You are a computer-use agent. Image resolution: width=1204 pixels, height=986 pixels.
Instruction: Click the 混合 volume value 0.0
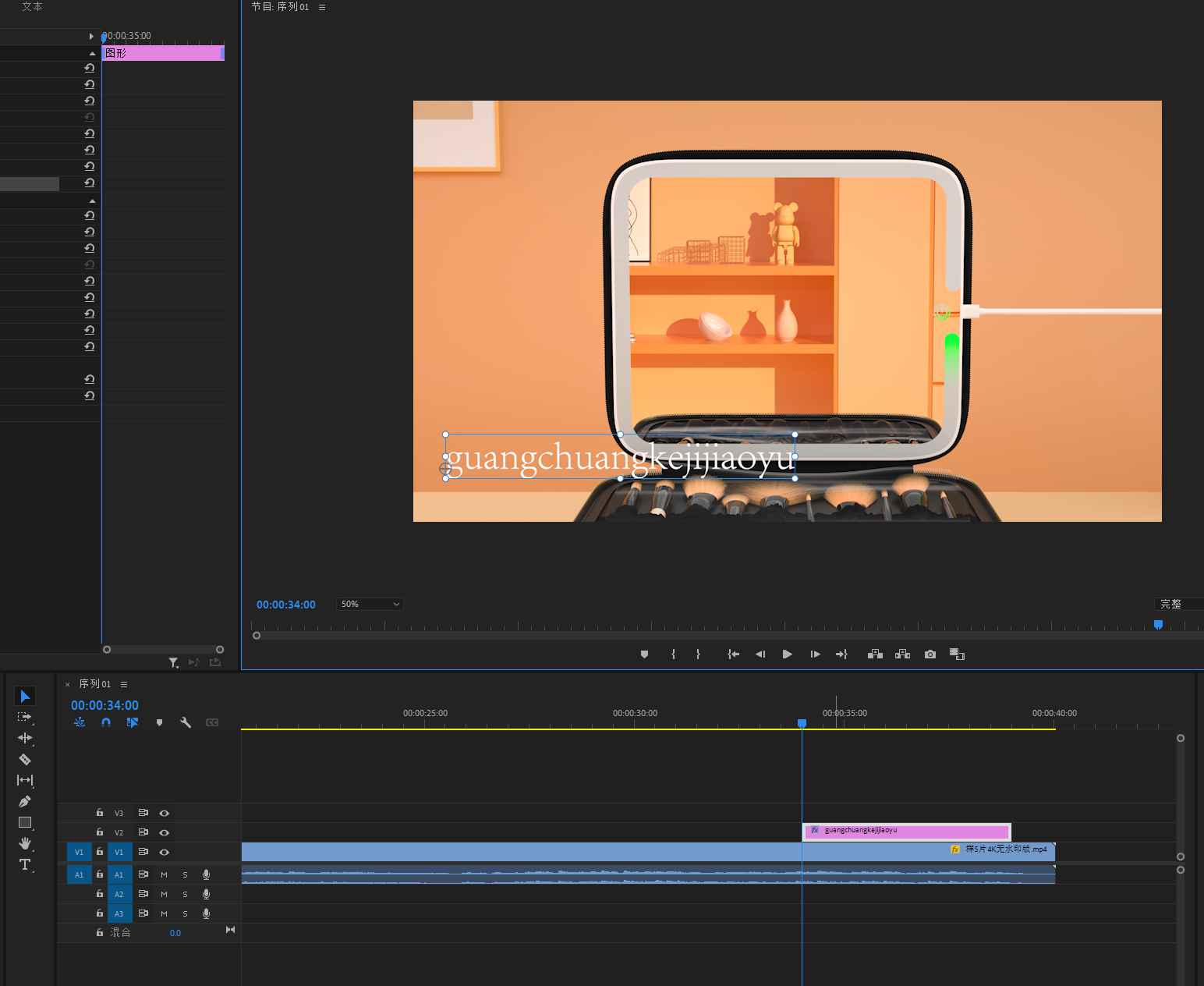175,933
